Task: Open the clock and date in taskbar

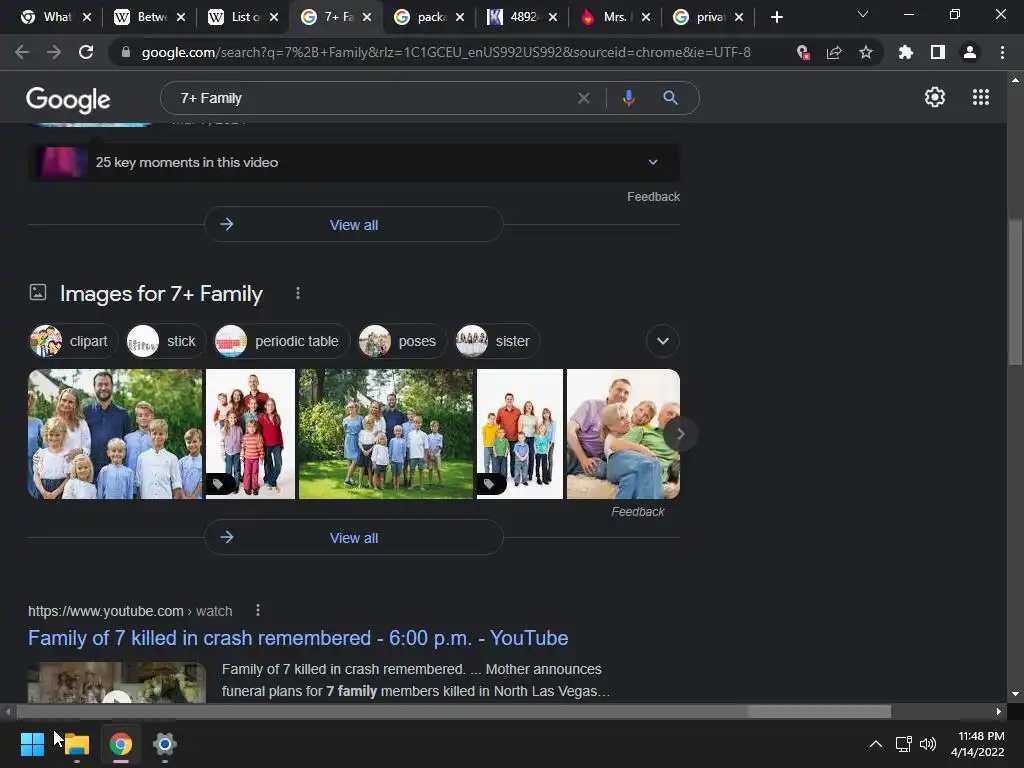Action: 978,744
